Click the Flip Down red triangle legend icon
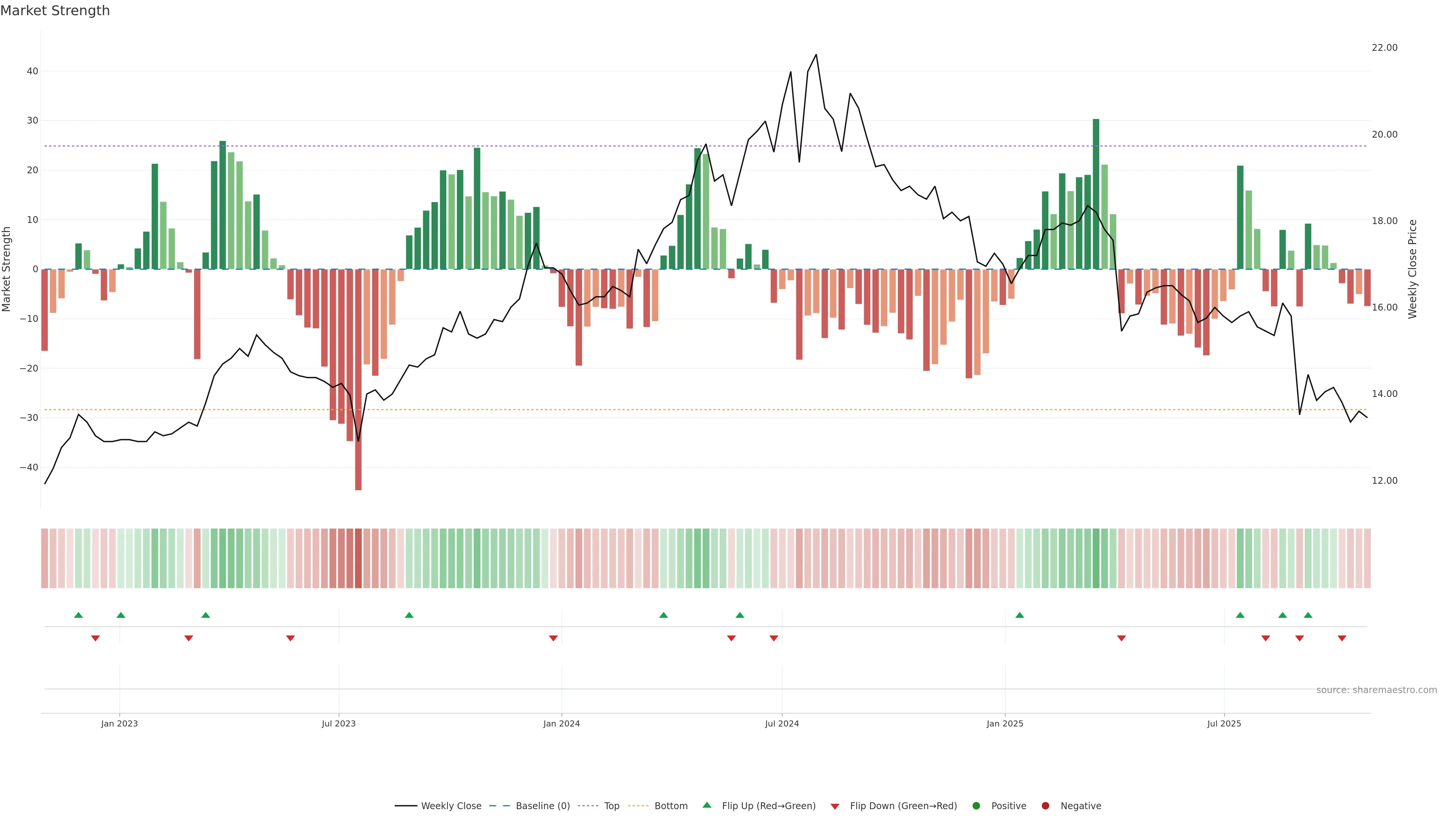Screen dimensions: 1456x819 835,806
